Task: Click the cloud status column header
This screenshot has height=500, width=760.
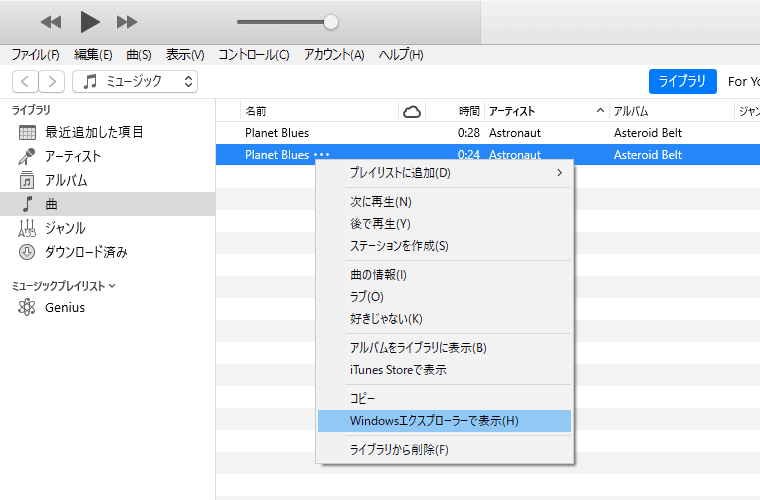Action: point(412,111)
